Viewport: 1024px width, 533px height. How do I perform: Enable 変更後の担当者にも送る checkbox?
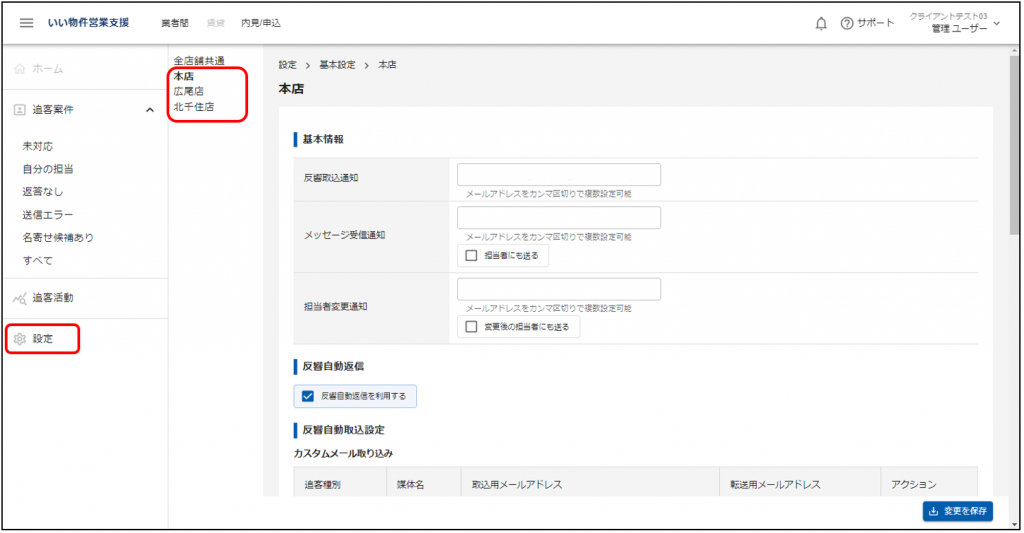pos(472,327)
